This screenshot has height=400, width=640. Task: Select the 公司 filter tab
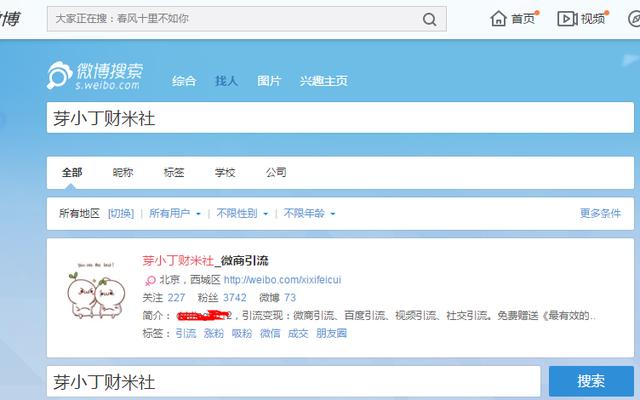276,172
